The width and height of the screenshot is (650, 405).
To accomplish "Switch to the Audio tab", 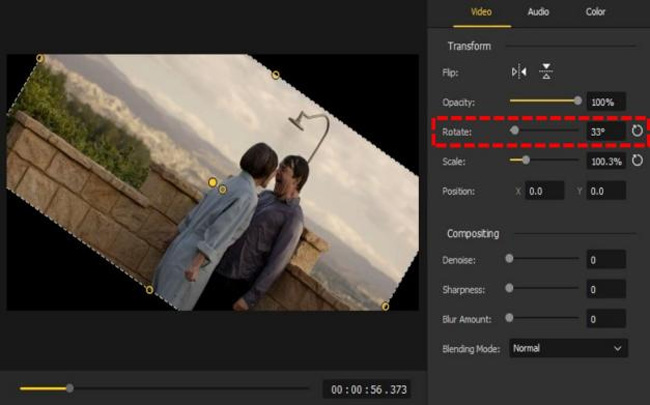I will (538, 12).
